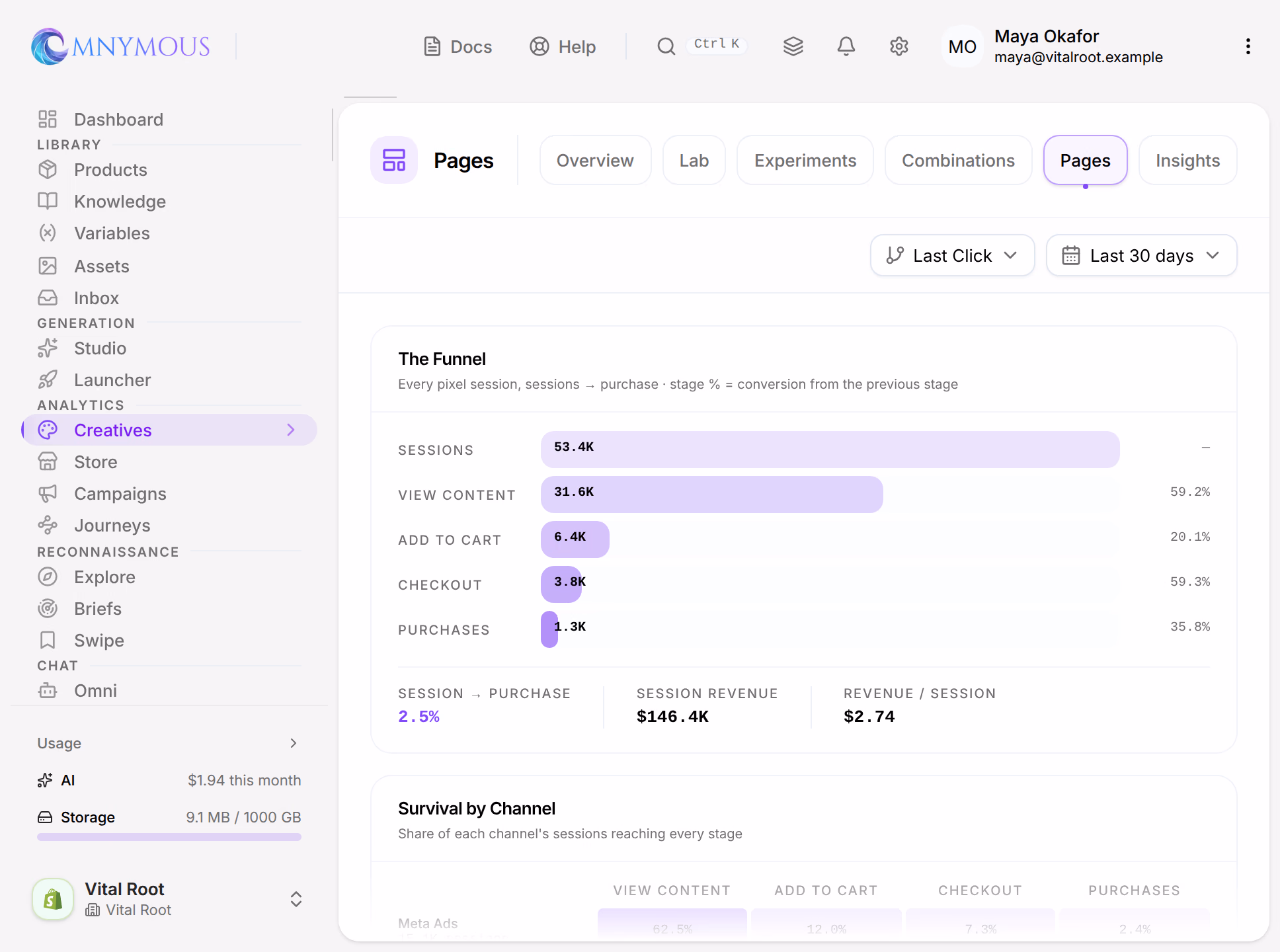Expand the Usage section
Viewport: 1280px width, 952px height.
click(169, 743)
